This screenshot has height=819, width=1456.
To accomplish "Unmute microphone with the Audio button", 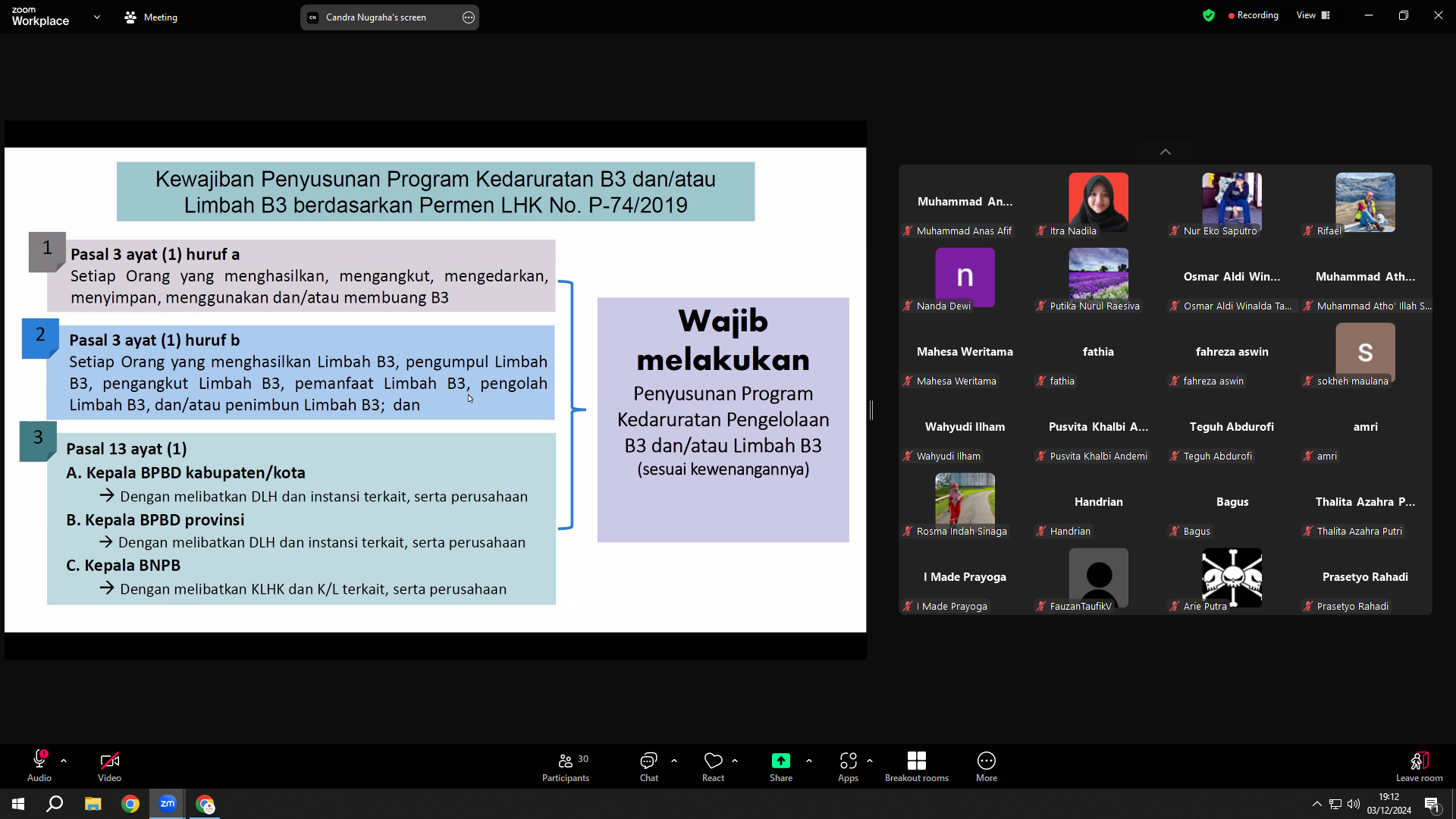I will tap(39, 766).
